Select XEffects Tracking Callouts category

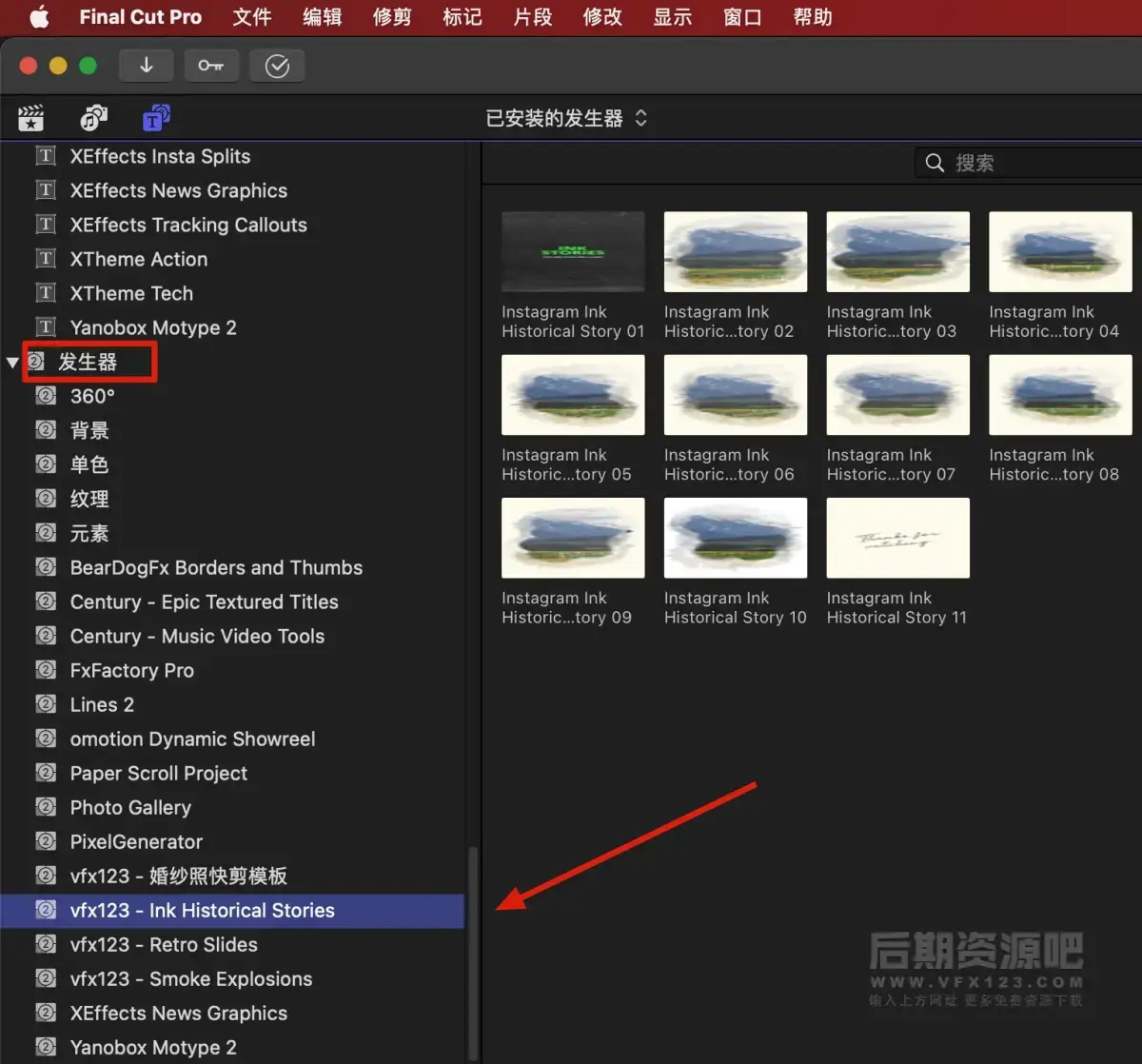coord(232,225)
